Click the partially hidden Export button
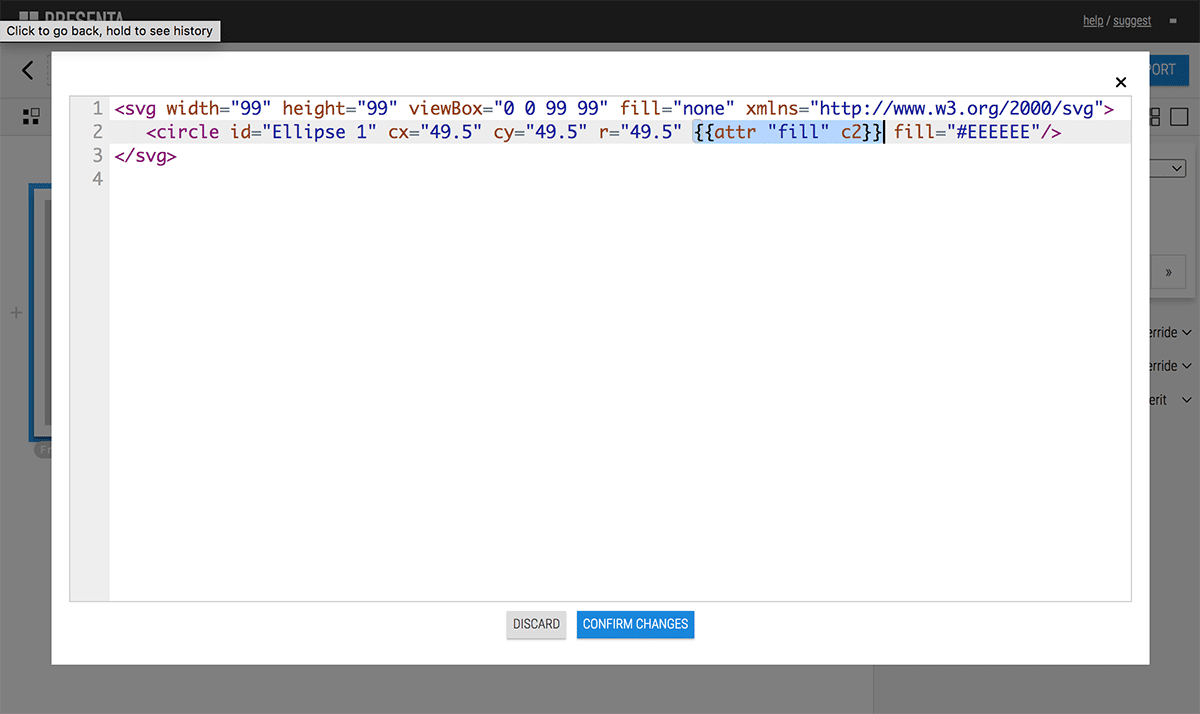1200x714 pixels. [x=1168, y=70]
